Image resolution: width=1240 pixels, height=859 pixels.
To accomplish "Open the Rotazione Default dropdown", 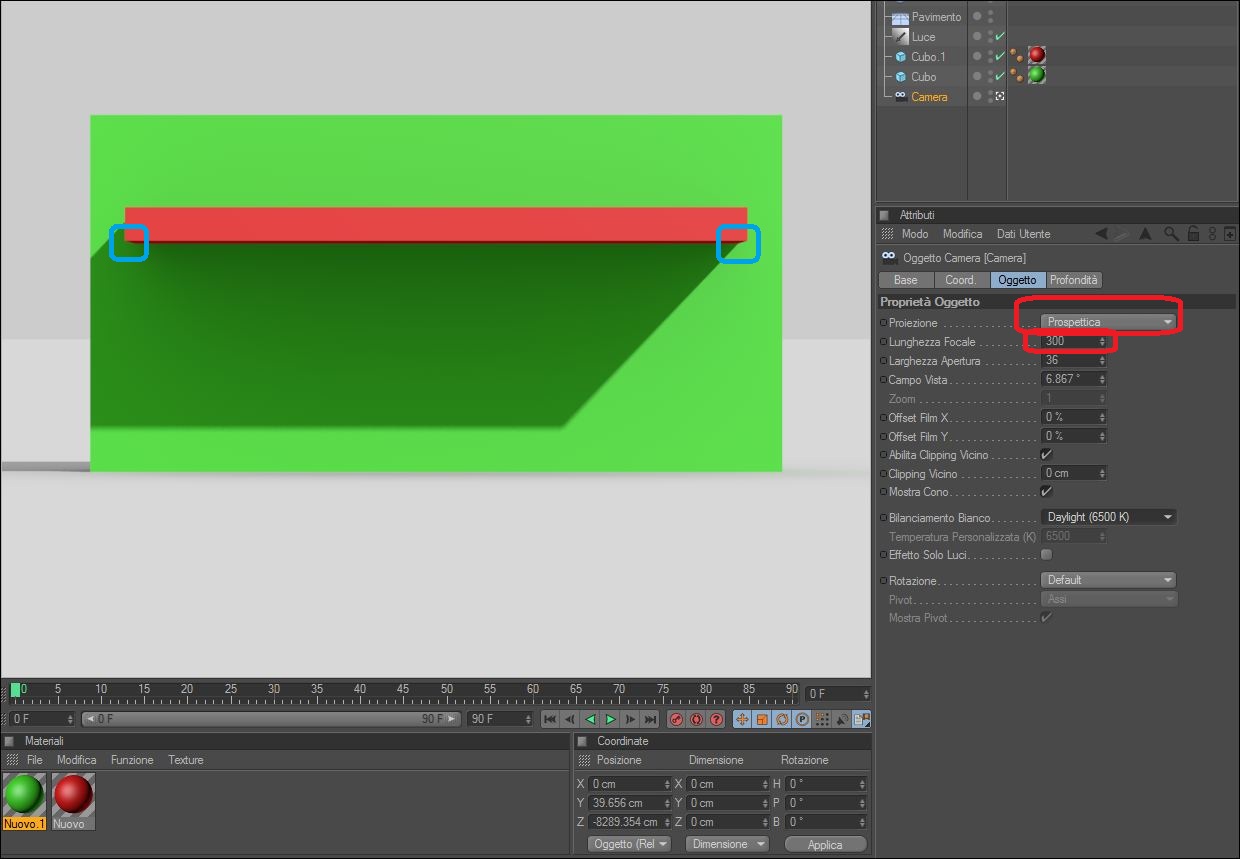I will (x=1108, y=580).
